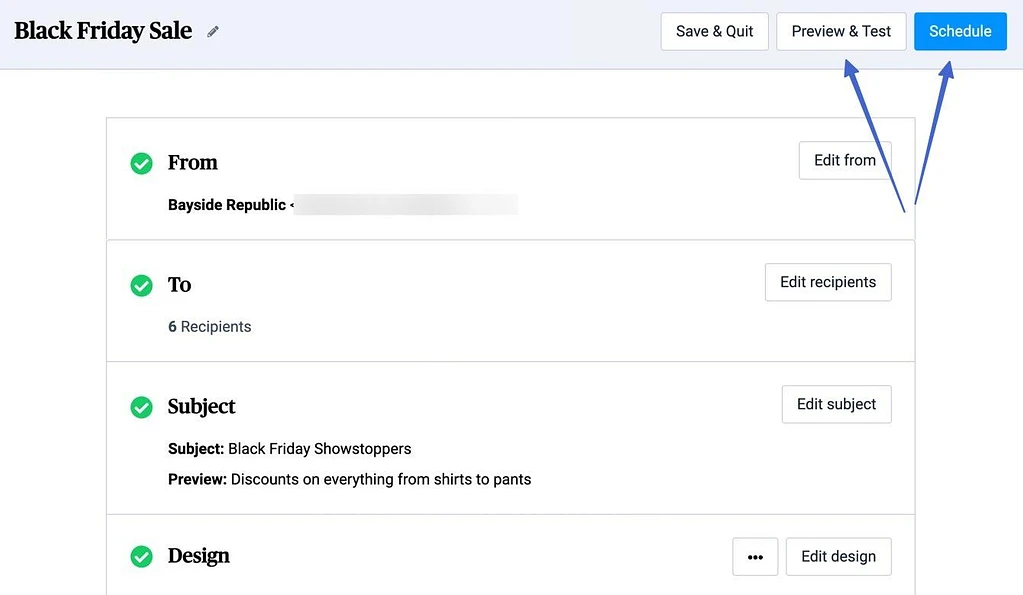Image resolution: width=1023 pixels, height=595 pixels.
Task: Click the subject line Black Friday Showstoppers
Action: pos(320,449)
